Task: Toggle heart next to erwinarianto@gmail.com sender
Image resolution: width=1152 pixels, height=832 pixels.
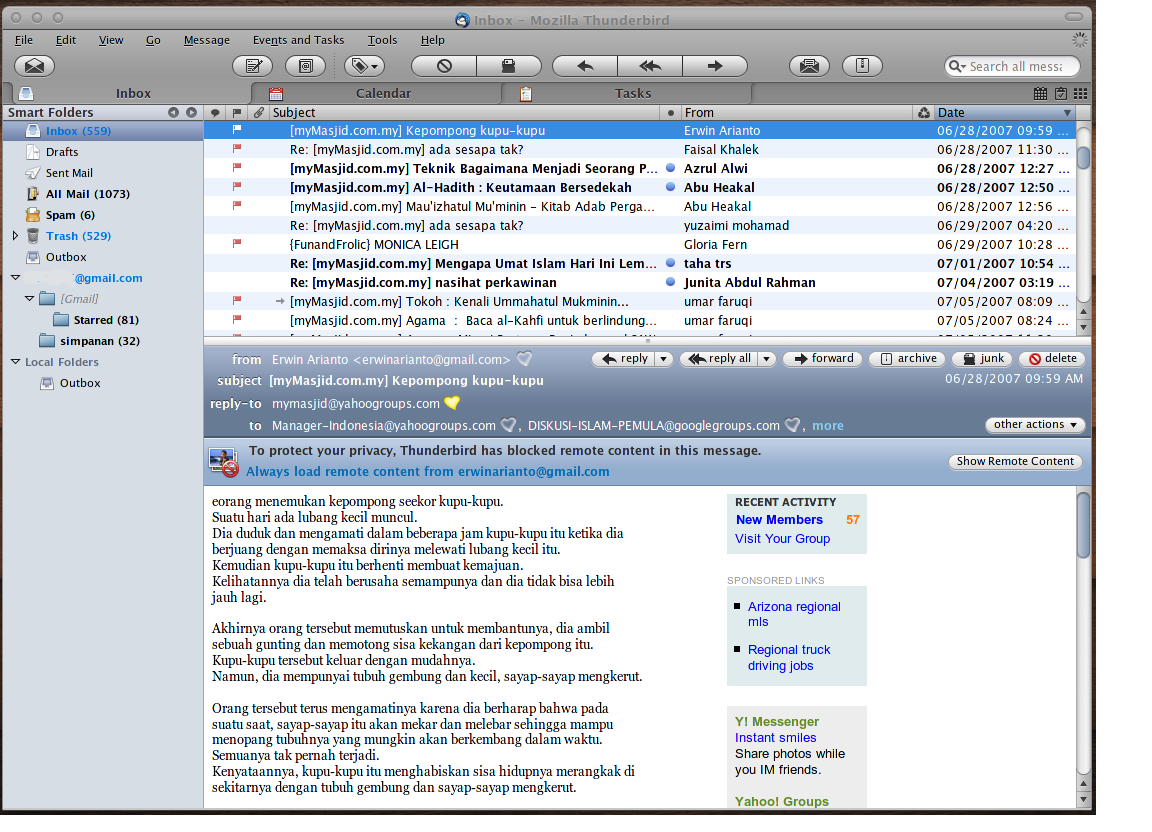Action: click(x=524, y=359)
